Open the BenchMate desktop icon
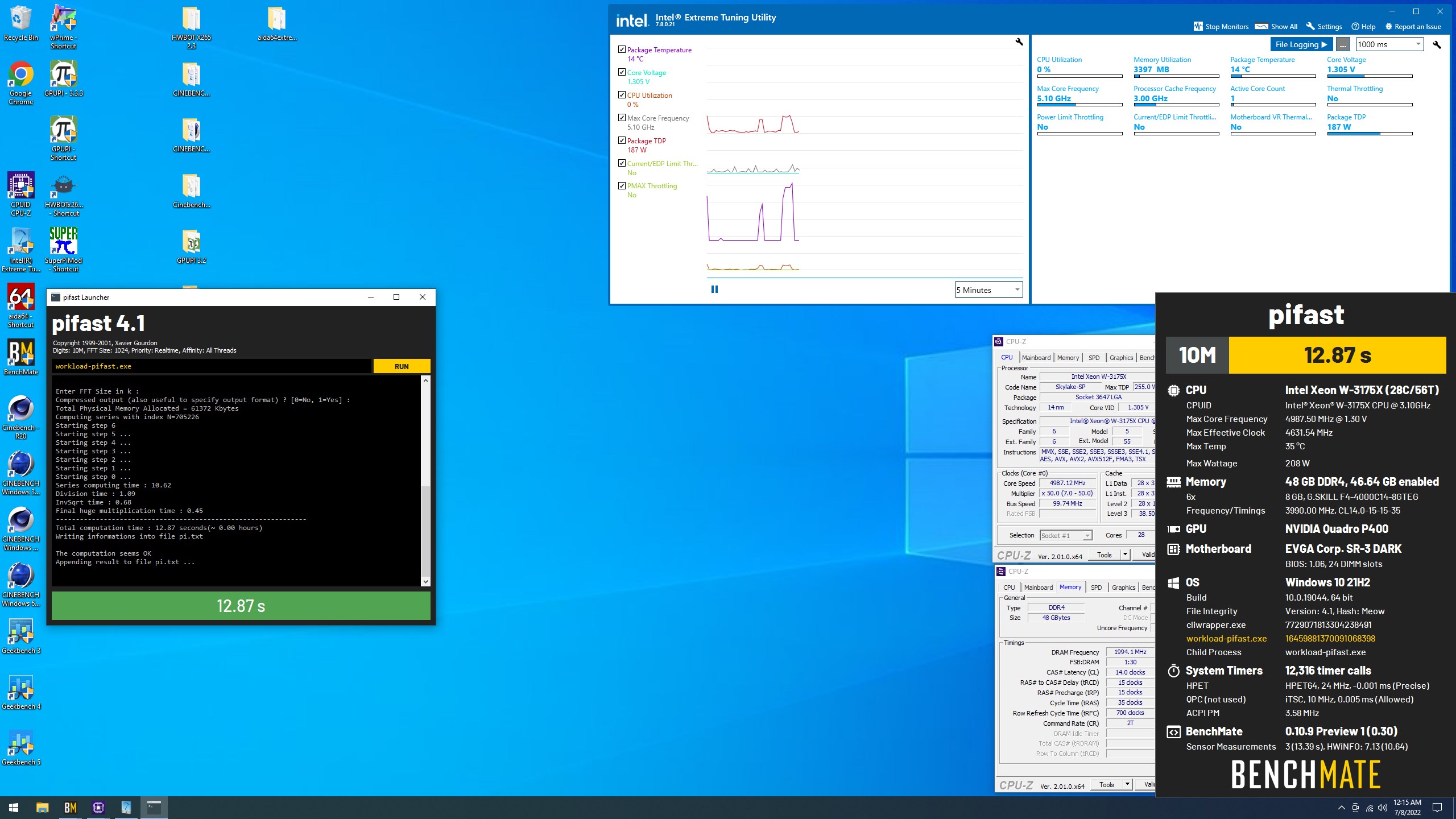Viewport: 1456px width, 819px height. [x=20, y=357]
